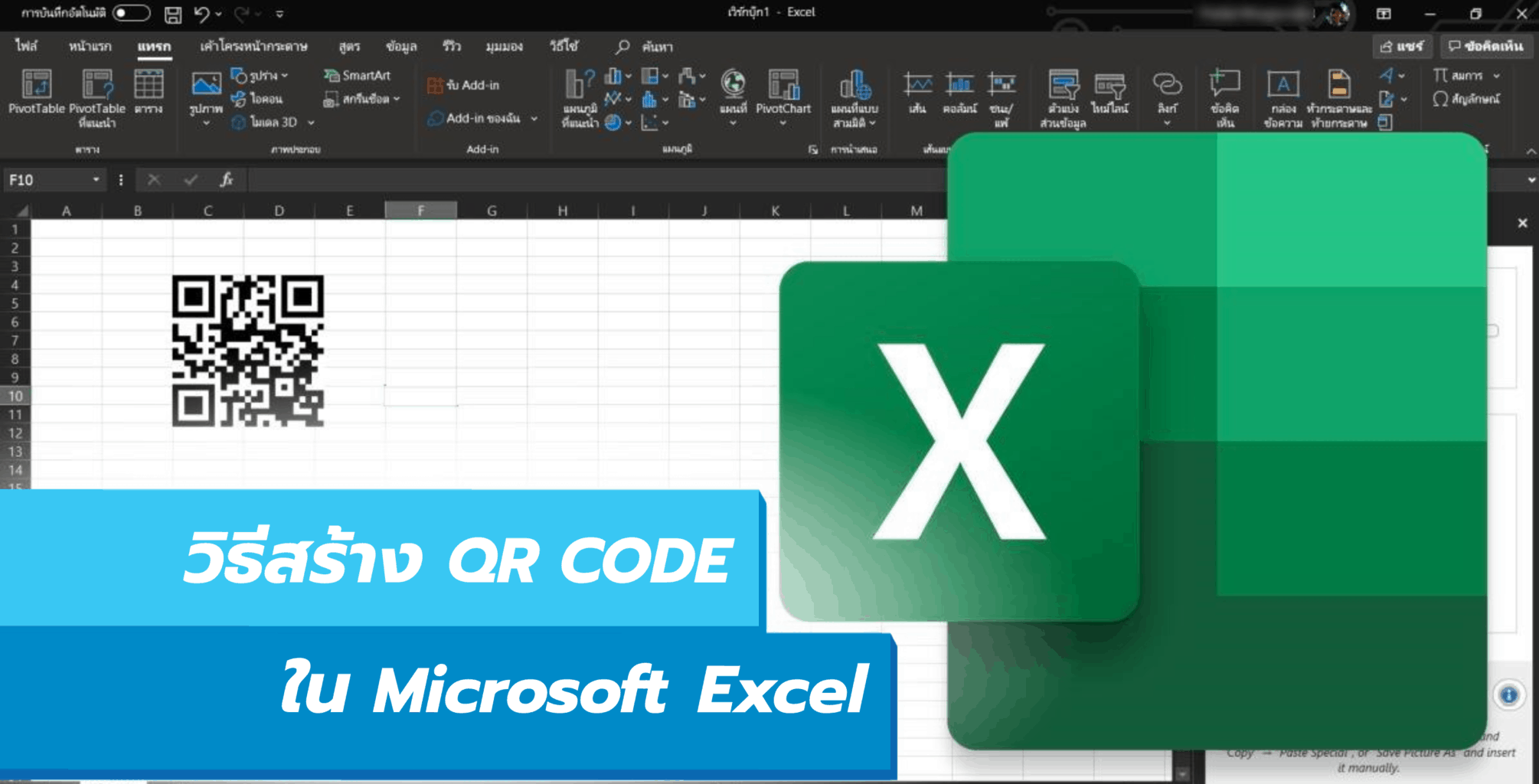Switch to the หน้าแรก (Home) tab
Viewport: 1539px width, 784px height.
pyautogui.click(x=90, y=46)
